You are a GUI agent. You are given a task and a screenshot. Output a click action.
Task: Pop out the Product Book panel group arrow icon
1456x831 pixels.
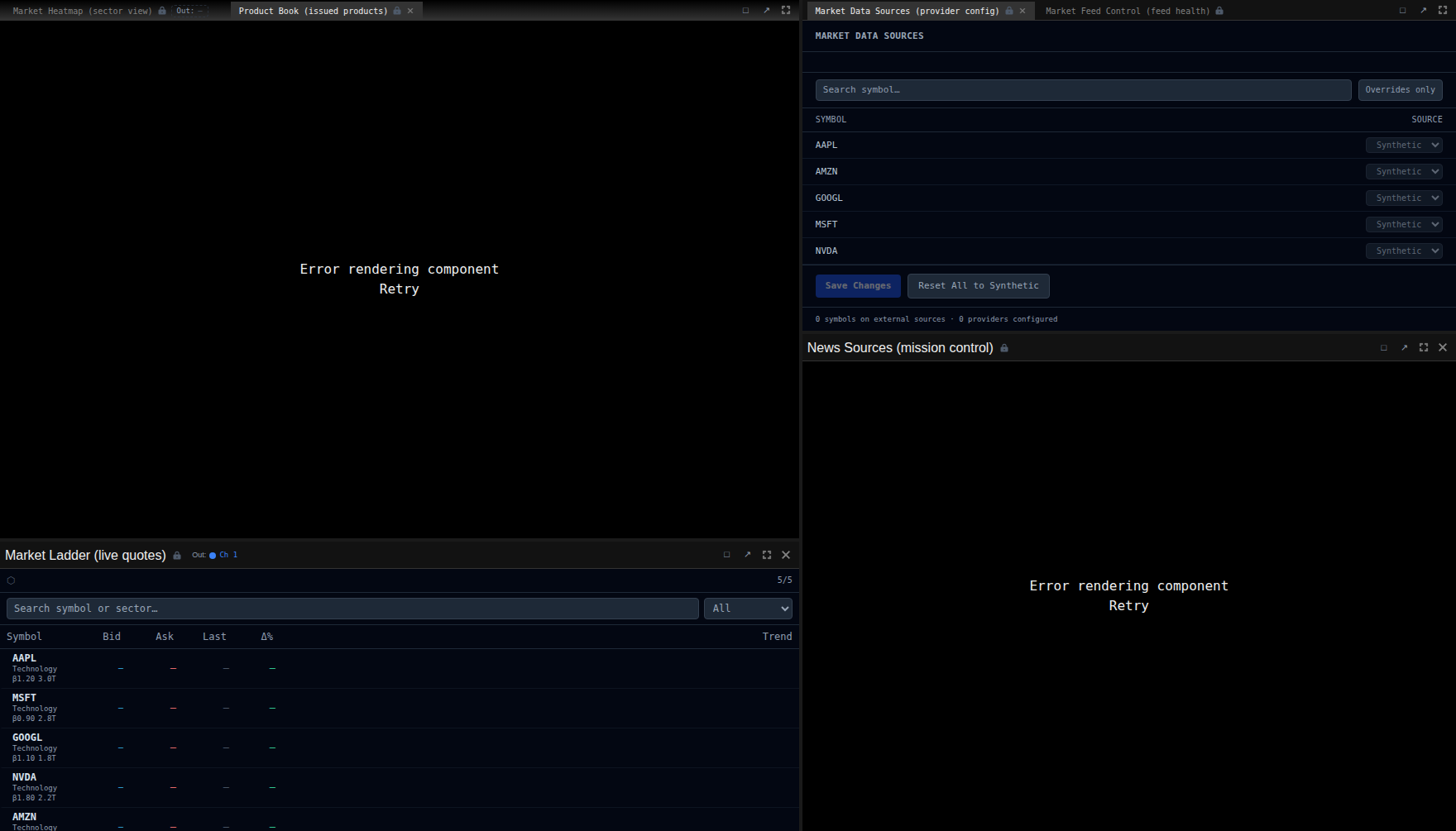766,11
